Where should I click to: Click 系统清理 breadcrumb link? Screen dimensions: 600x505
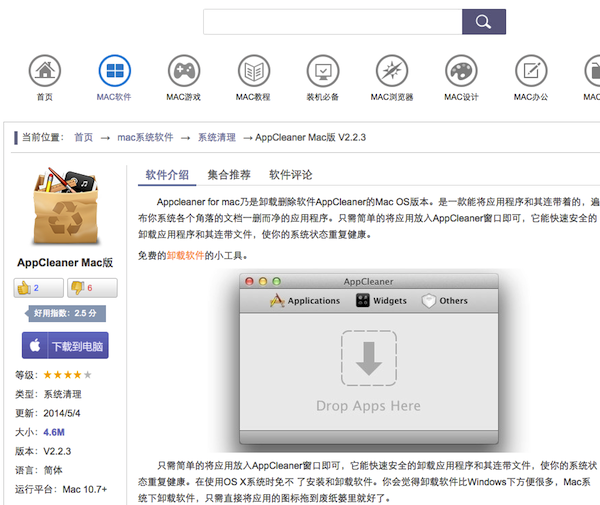pyautogui.click(x=217, y=137)
